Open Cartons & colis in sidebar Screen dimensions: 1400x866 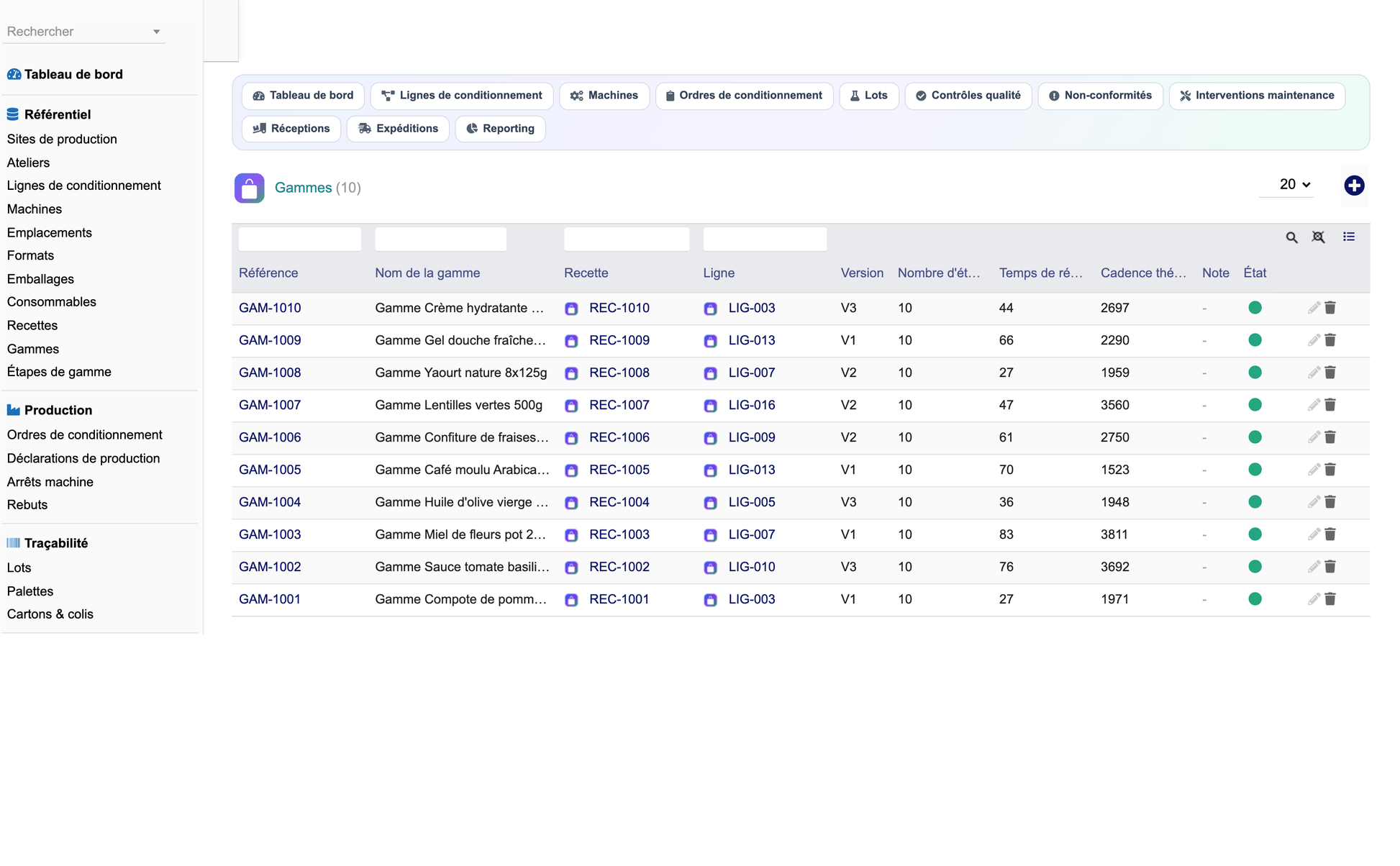(x=50, y=614)
